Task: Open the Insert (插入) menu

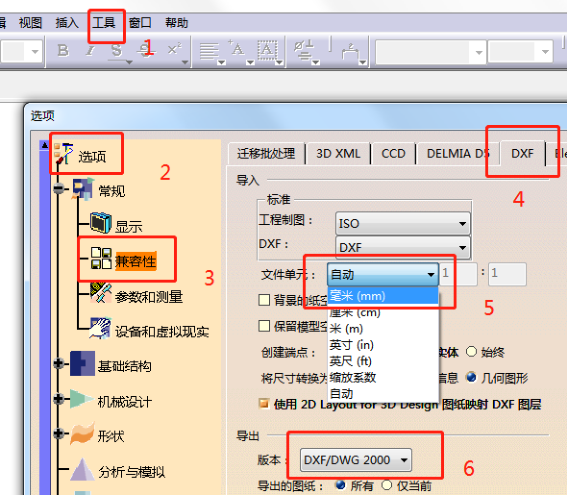Action: (x=67, y=22)
